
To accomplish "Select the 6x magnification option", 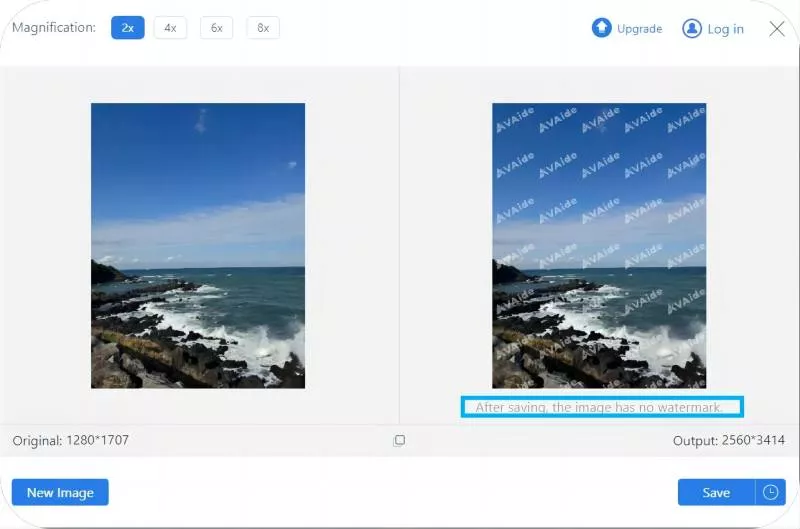I will [216, 28].
